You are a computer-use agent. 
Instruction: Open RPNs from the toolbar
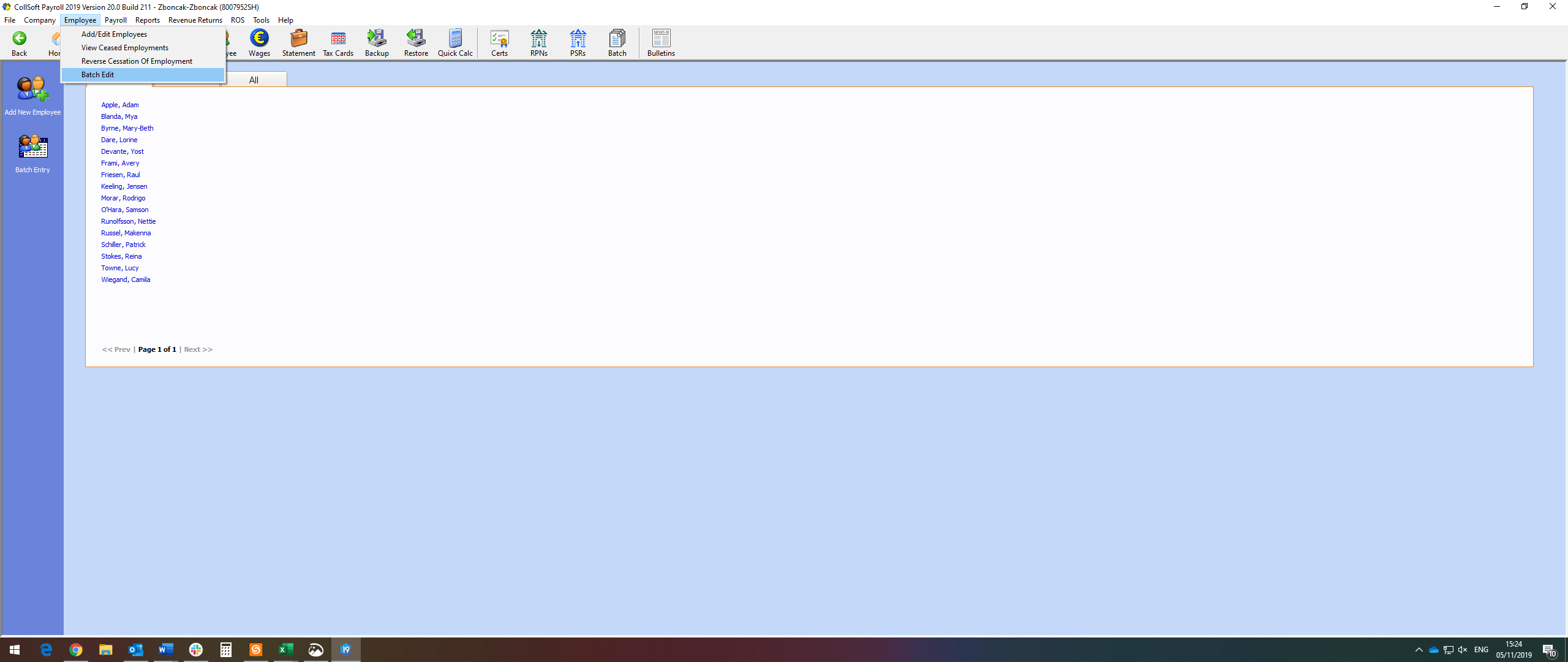click(538, 39)
